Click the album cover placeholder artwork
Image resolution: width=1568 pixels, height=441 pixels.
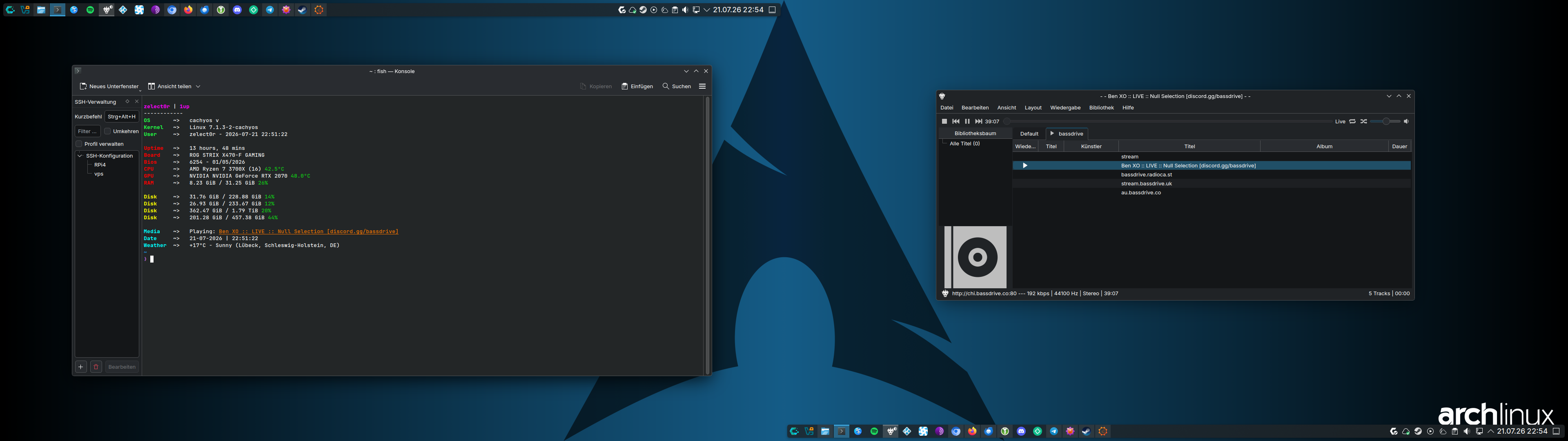(975, 257)
